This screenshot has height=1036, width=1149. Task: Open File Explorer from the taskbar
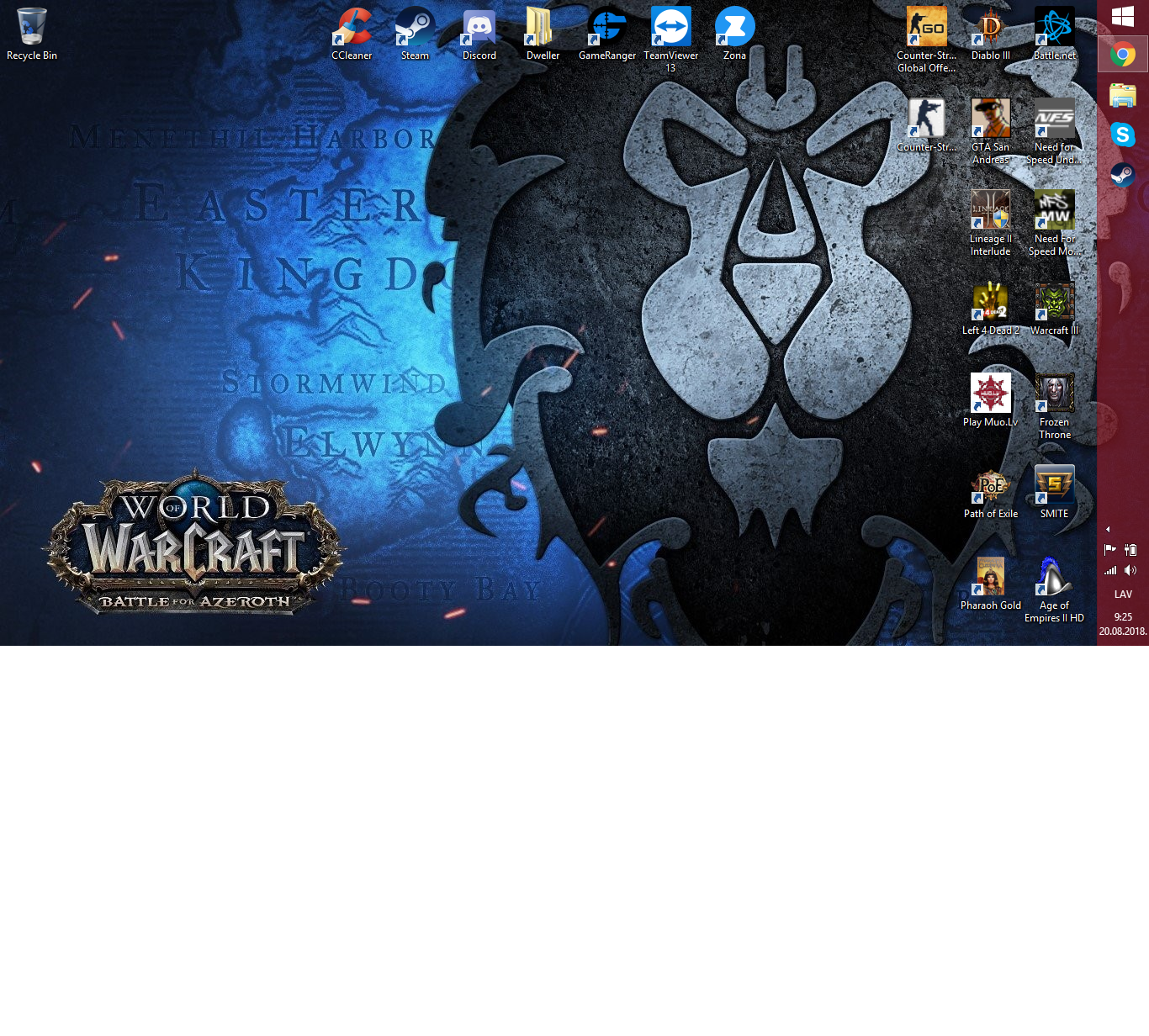coord(1123,95)
